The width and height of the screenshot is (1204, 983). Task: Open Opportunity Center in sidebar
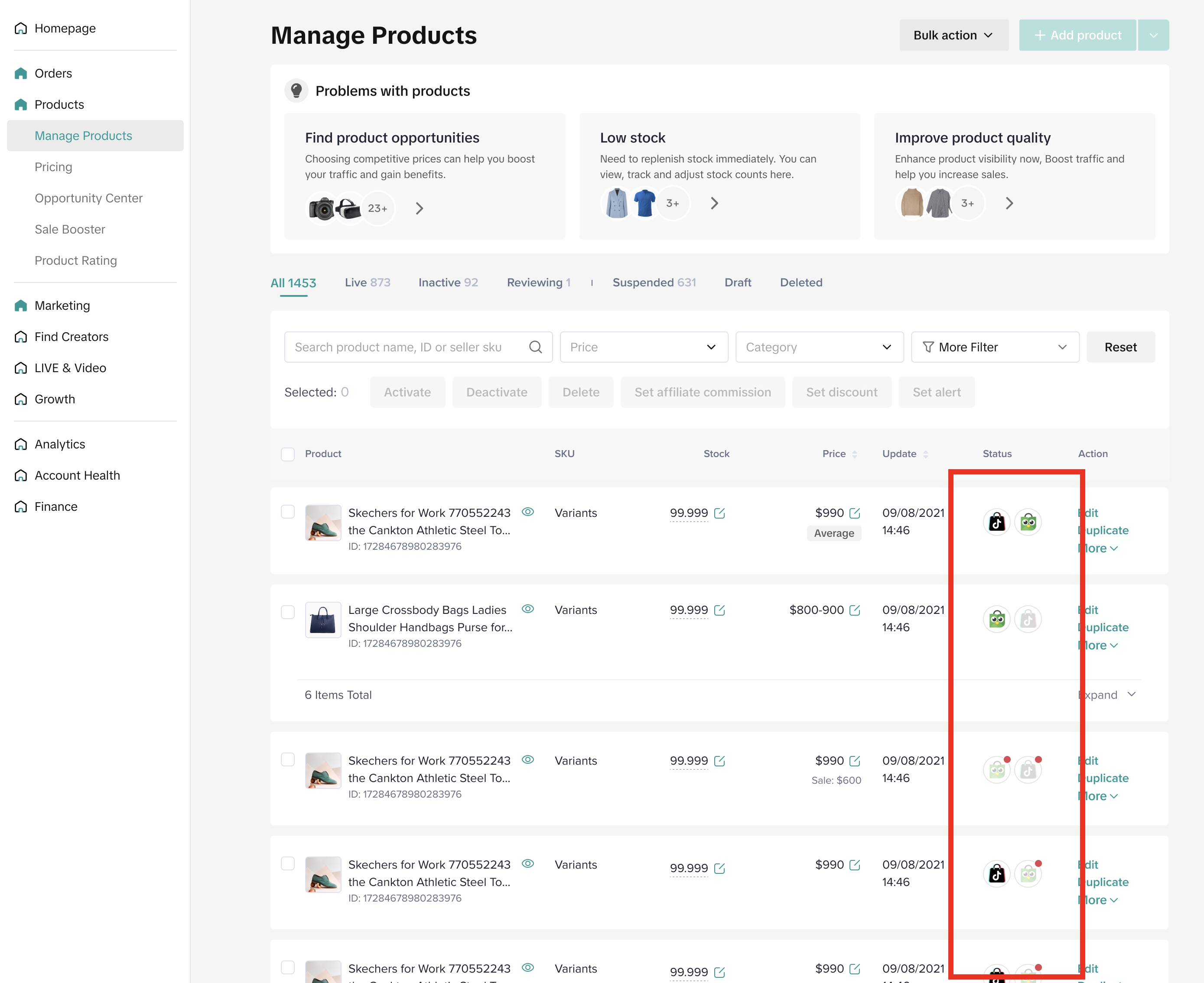click(88, 198)
